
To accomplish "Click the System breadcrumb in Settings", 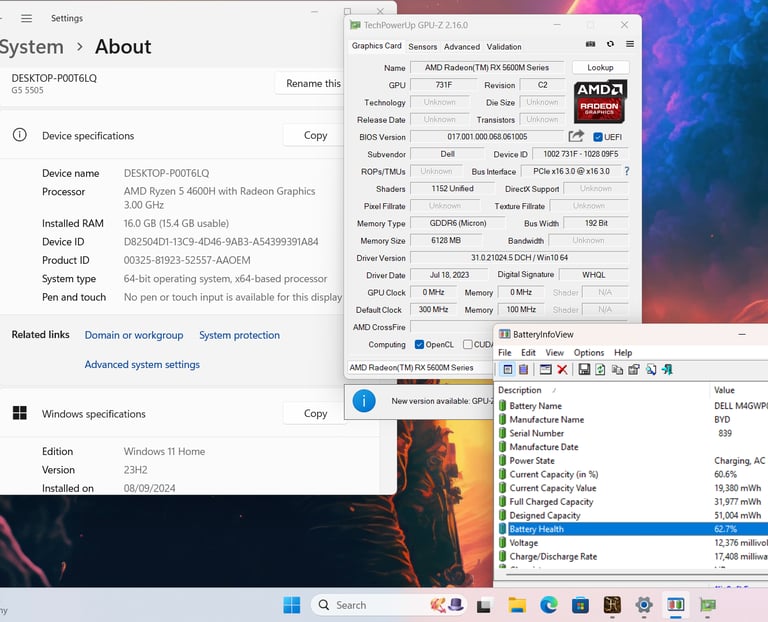I will click(31, 47).
